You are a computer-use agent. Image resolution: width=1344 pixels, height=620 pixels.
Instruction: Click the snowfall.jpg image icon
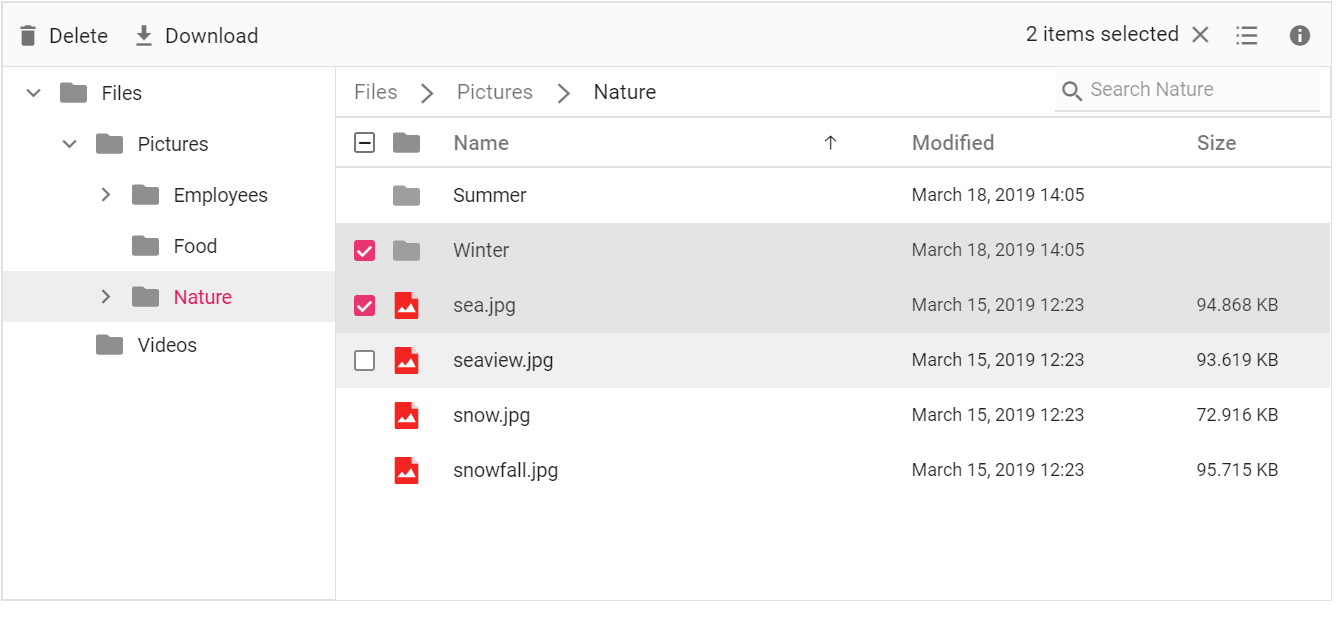(406, 470)
